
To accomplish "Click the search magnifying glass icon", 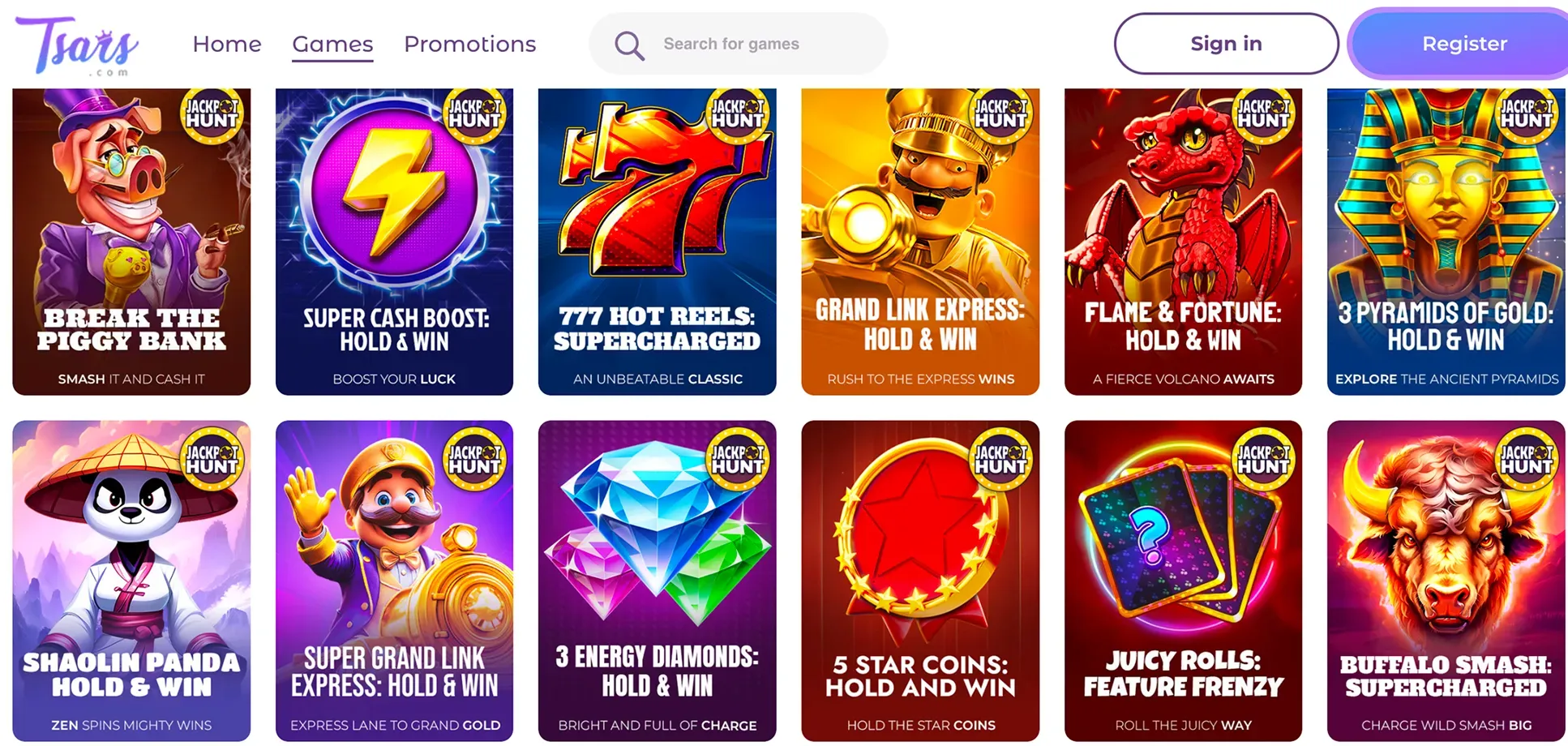I will click(629, 45).
